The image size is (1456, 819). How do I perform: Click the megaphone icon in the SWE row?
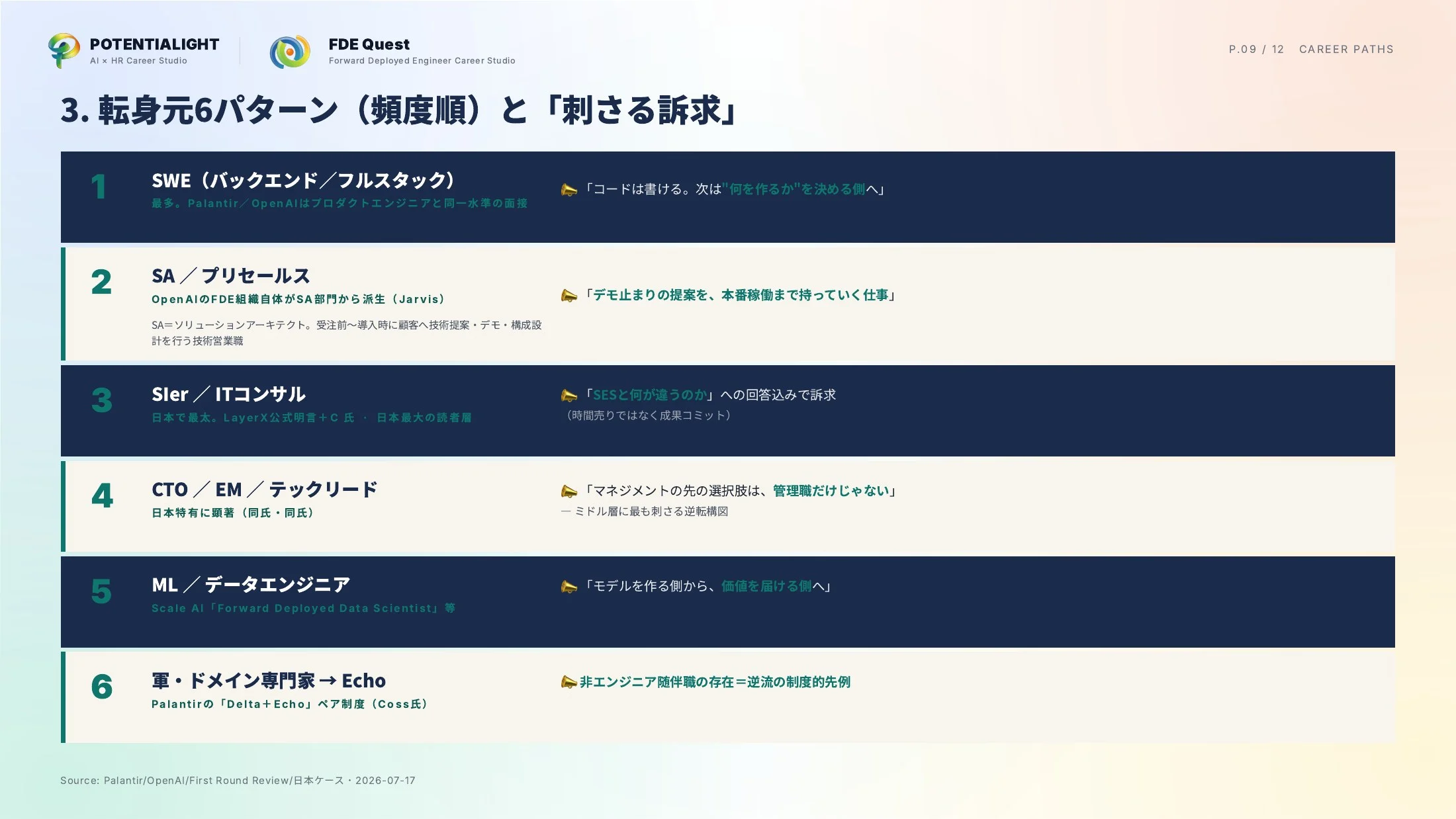pyautogui.click(x=569, y=190)
